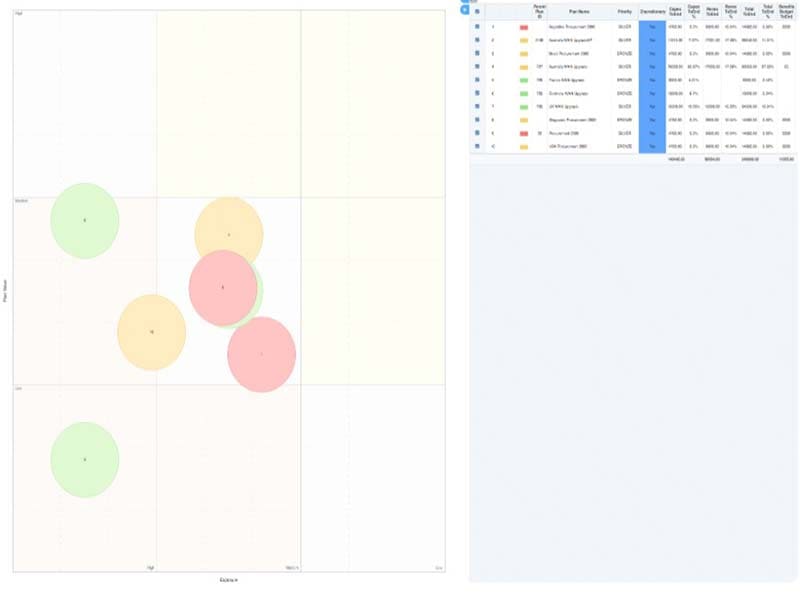The image size is (800, 600).
Task: Click the row icon next to UK NAN Upgrade
Action: click(x=477, y=106)
